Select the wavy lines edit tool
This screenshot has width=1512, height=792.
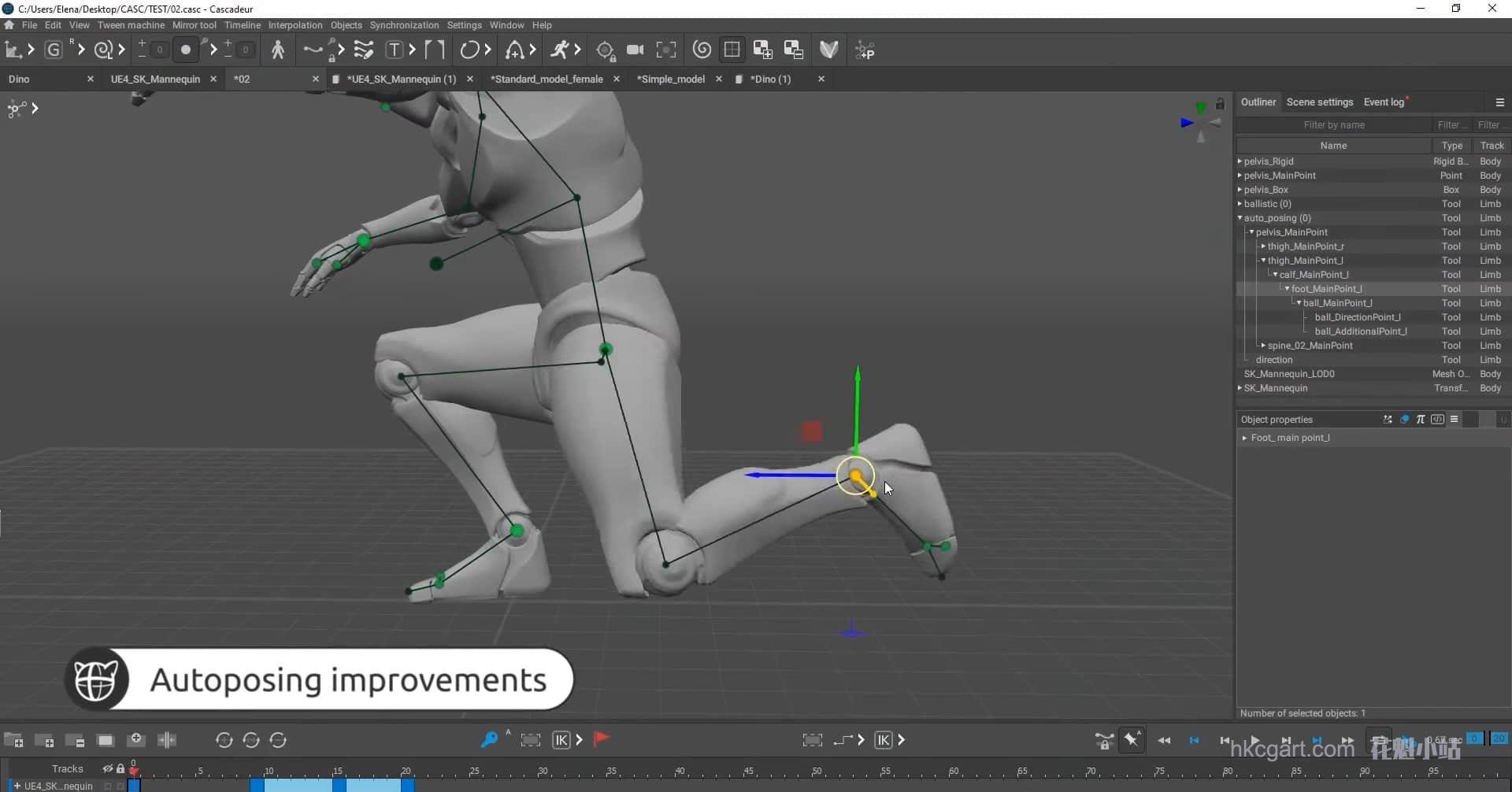click(363, 50)
